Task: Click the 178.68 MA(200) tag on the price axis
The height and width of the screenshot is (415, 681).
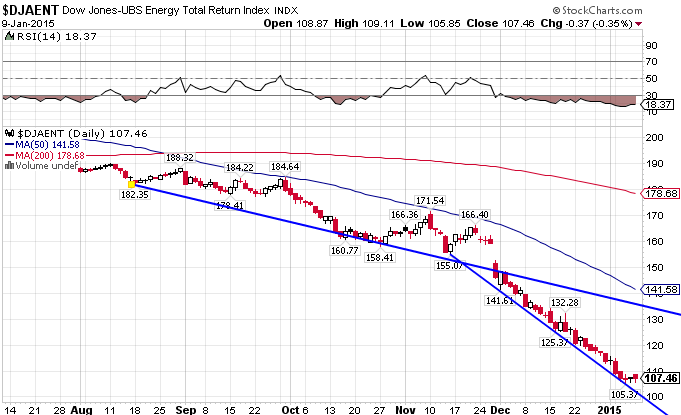Action: [x=661, y=194]
